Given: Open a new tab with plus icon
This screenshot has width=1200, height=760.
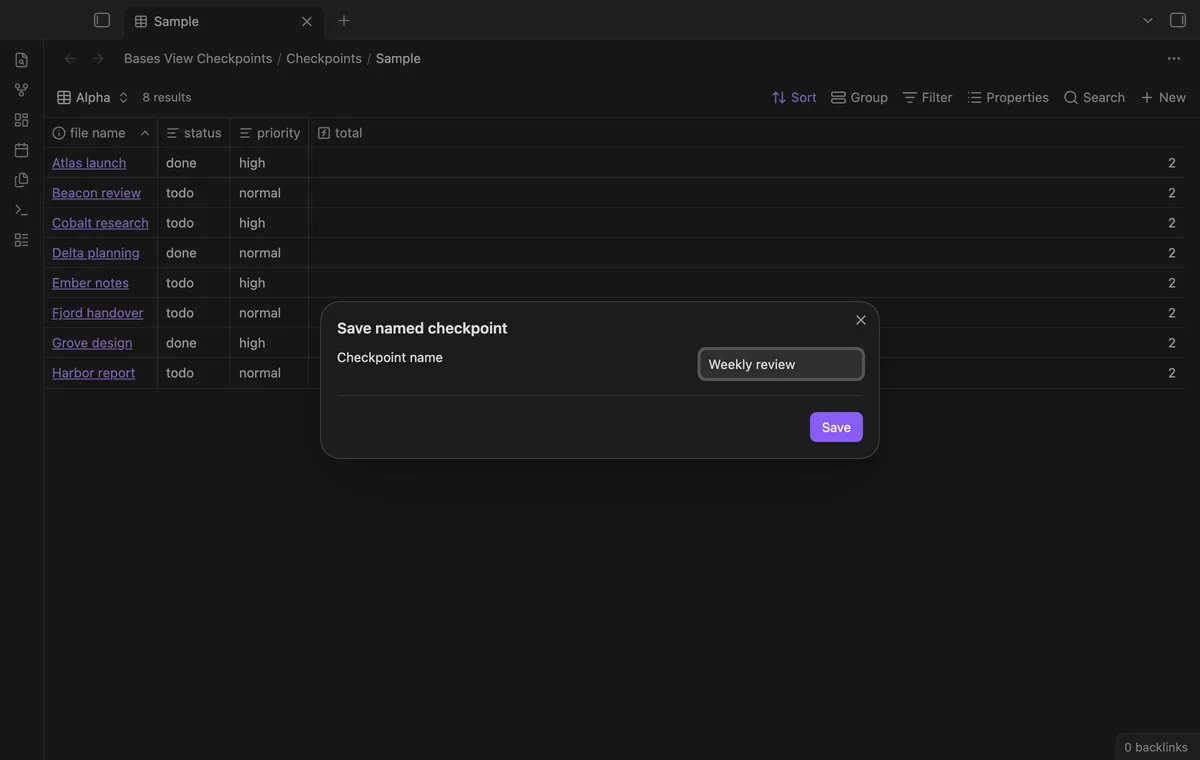Looking at the screenshot, I should [x=344, y=20].
